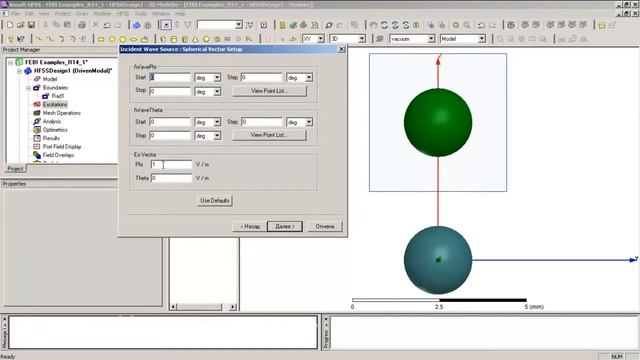The height and width of the screenshot is (360, 640).
Task: Click the magnifier Zoom toolbar icon
Action: point(467,25)
